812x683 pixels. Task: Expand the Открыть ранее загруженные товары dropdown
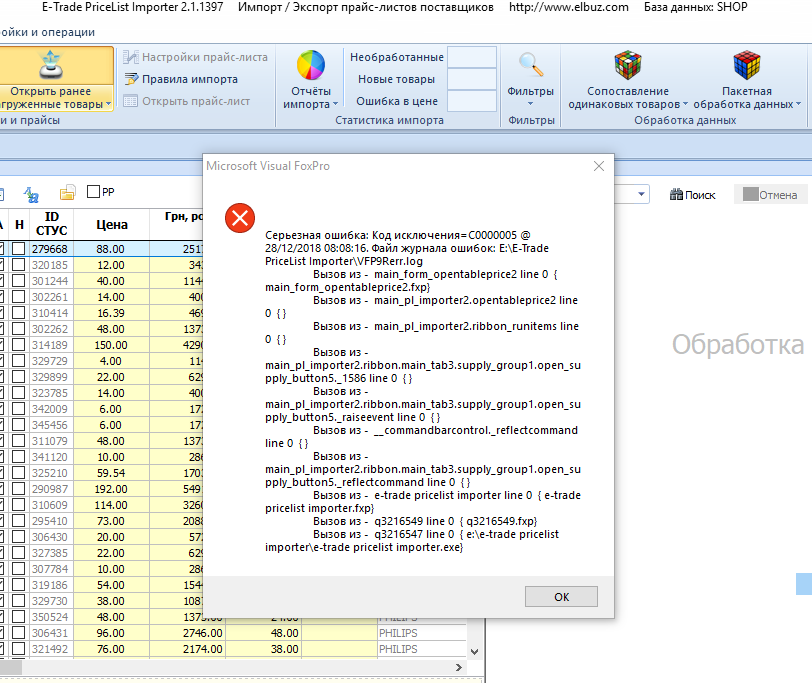pos(108,104)
